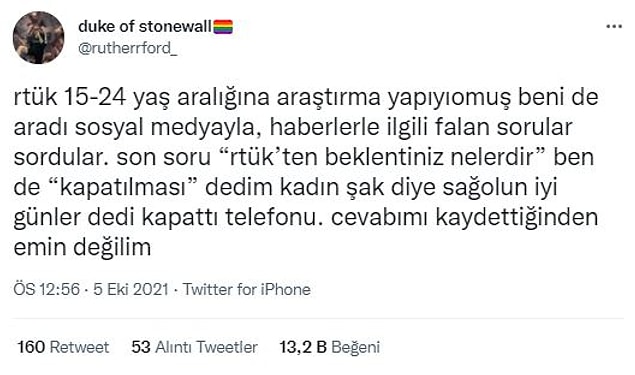View the 53 Alıntı Tweetler list
Screen dimensions: 635x375
coord(194,347)
